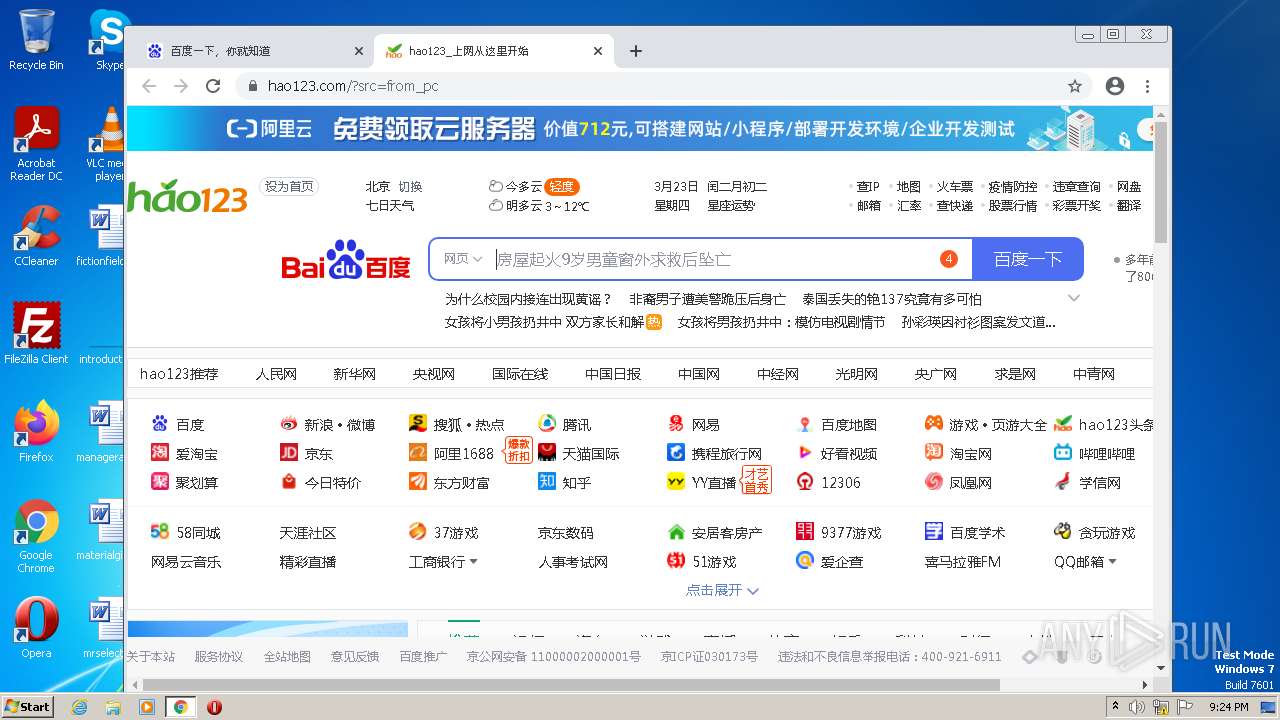1280x720 pixels.
Task: Click the 爱企查 icon
Action: point(805,561)
